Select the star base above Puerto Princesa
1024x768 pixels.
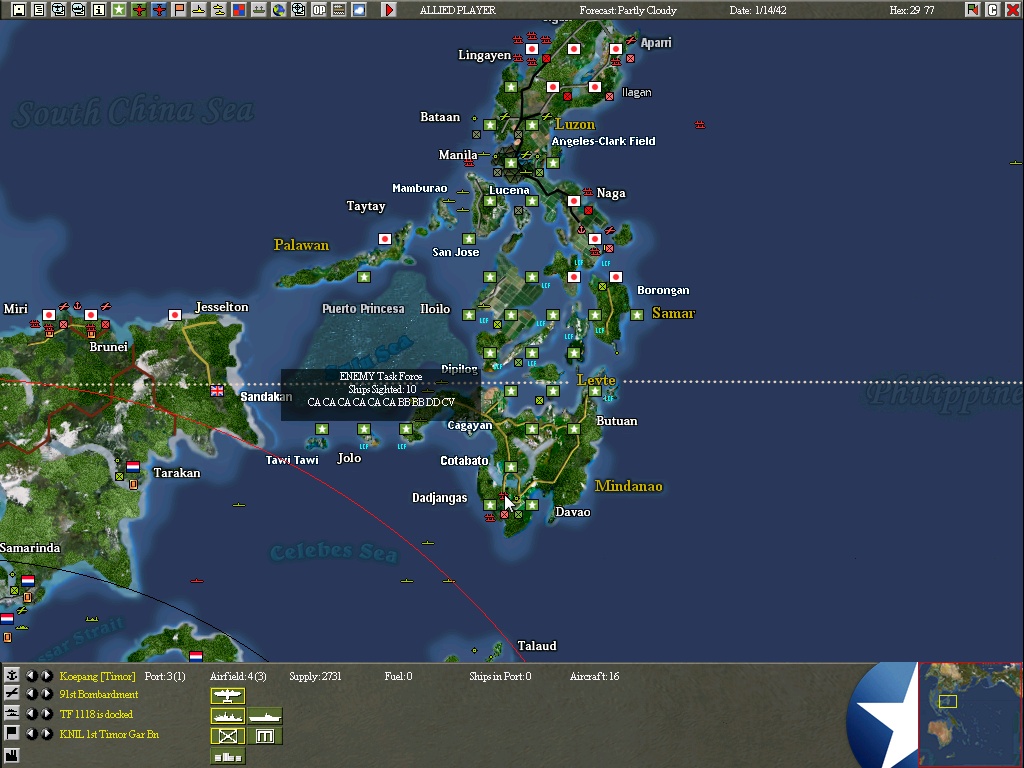pos(364,277)
